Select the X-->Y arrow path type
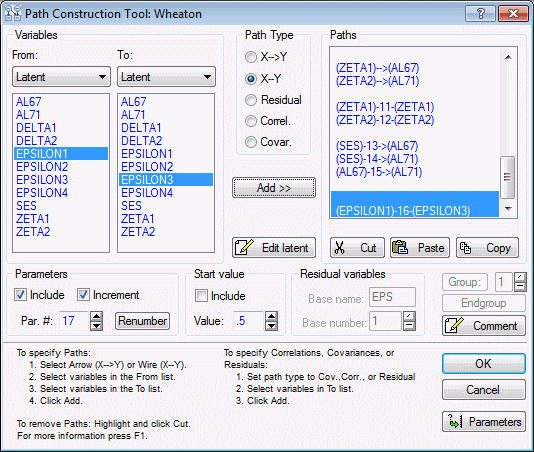Screen dimensions: 534x452 click(251, 57)
